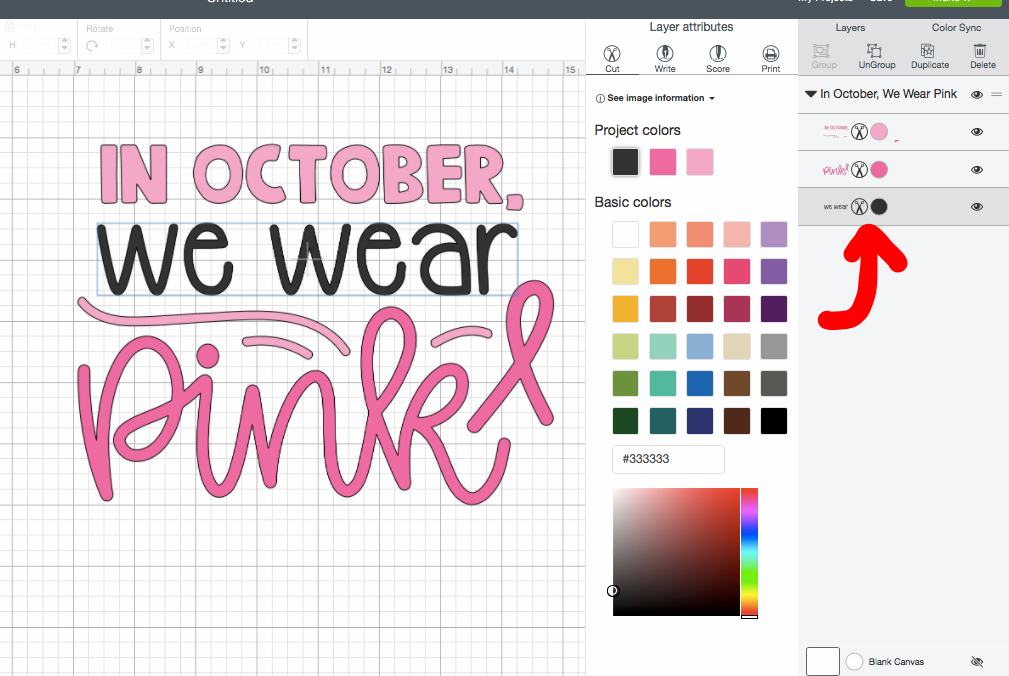Click the Rotate value stepper
Image resolution: width=1009 pixels, height=676 pixels.
coord(147,45)
